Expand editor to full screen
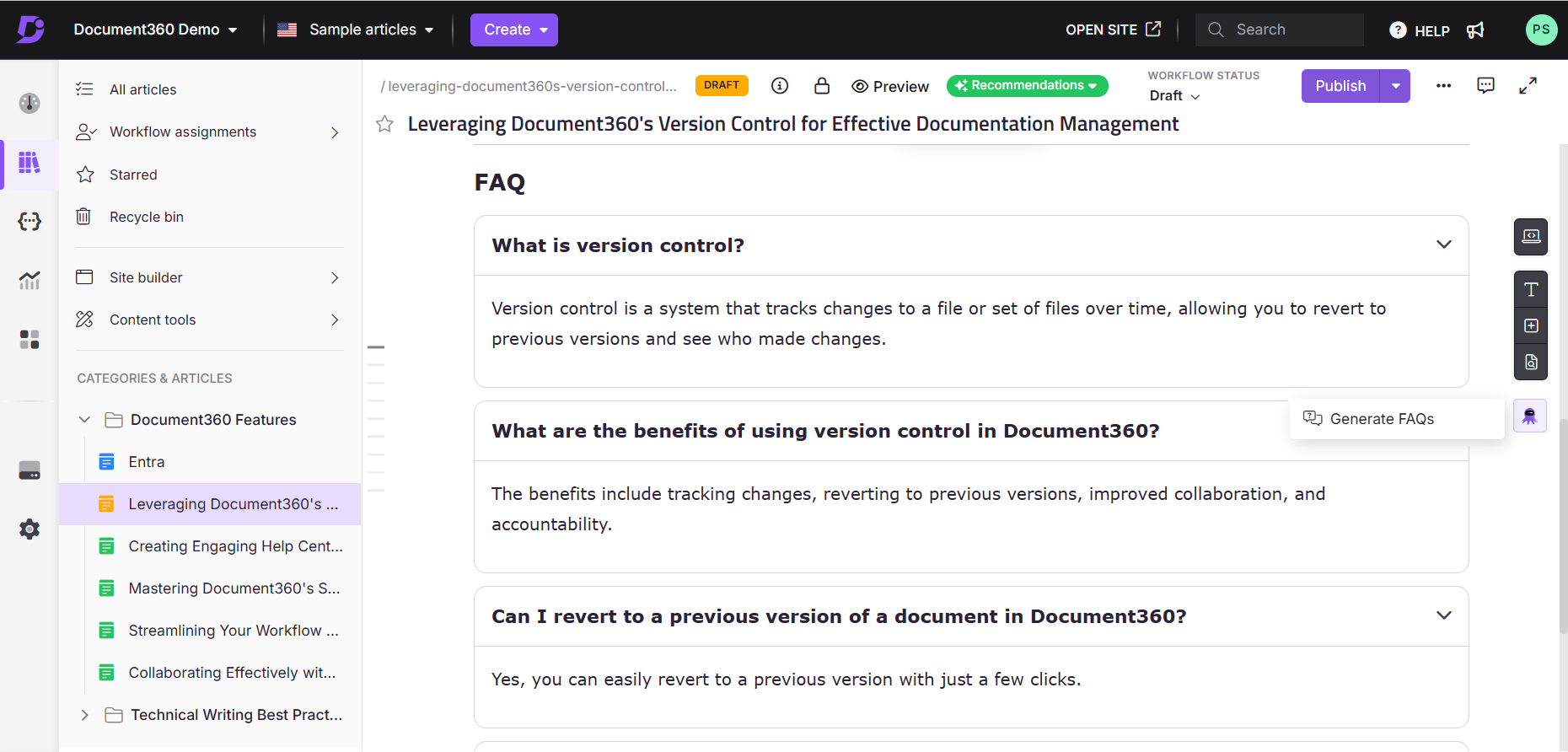This screenshot has height=752, width=1568. tap(1528, 86)
